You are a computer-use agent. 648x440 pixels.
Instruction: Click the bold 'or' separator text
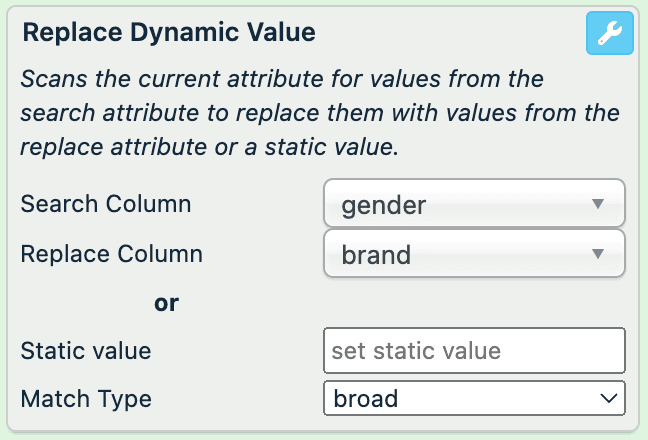(167, 302)
